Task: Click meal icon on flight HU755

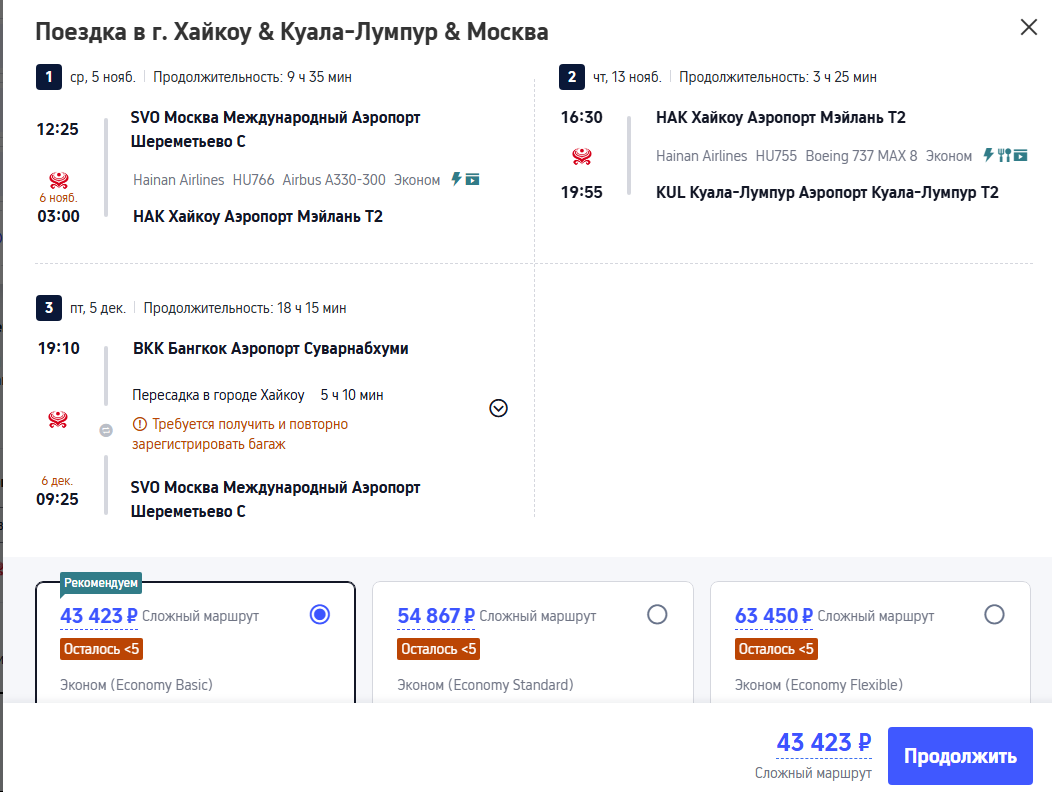Action: (1004, 155)
